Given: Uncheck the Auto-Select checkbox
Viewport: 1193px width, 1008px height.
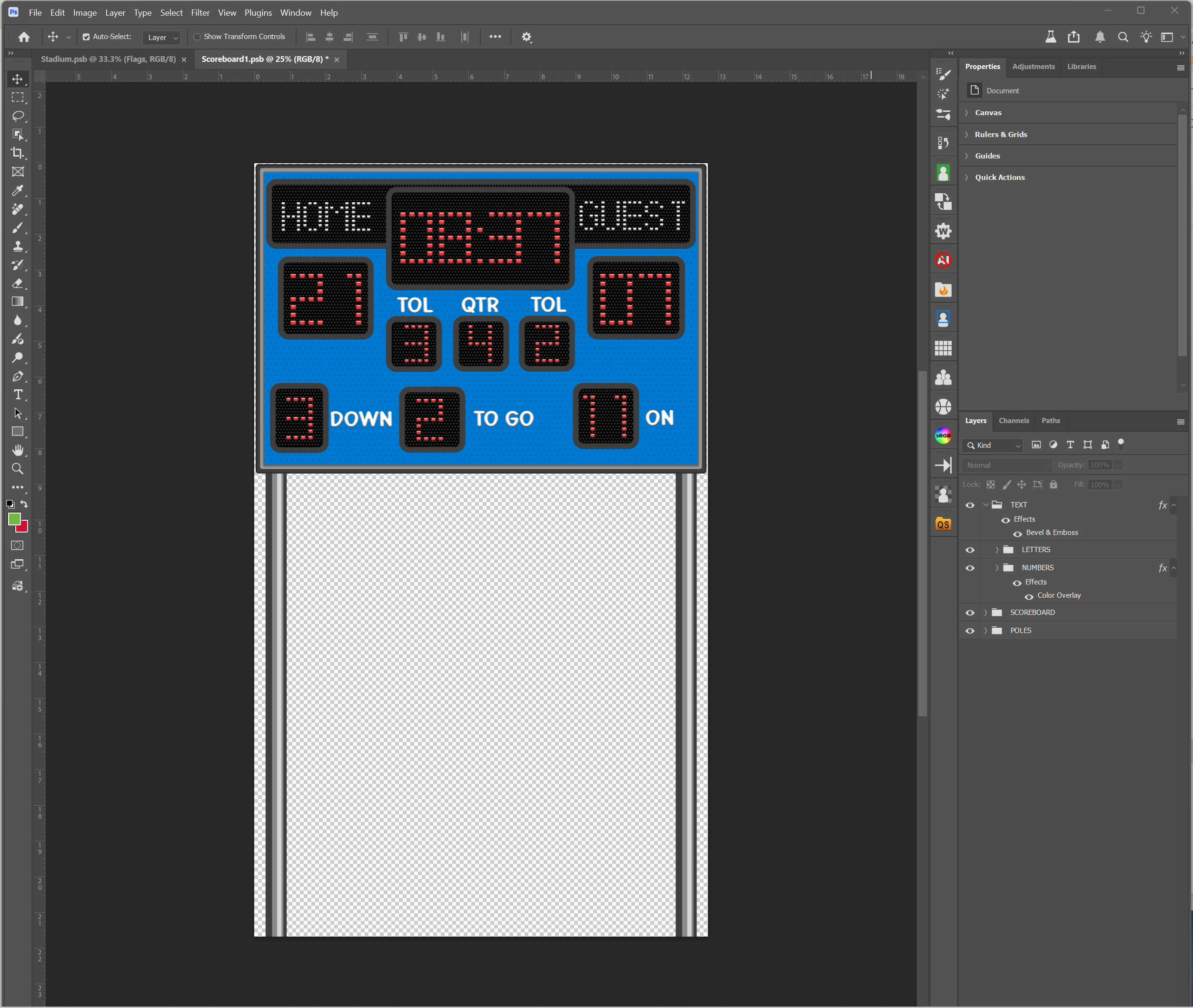Looking at the screenshot, I should pyautogui.click(x=86, y=37).
